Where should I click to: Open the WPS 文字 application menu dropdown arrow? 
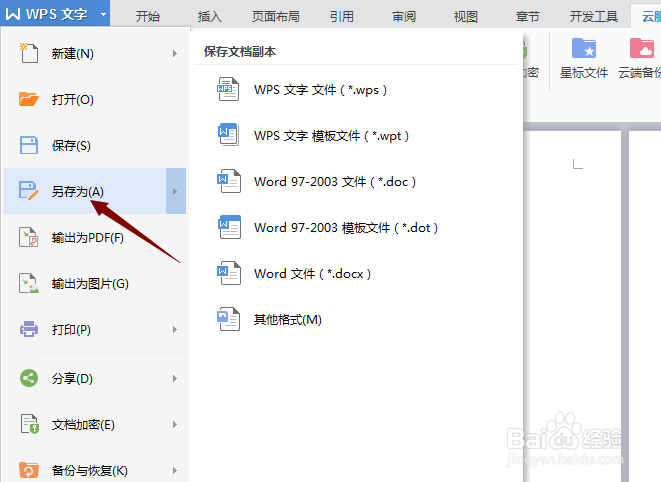pos(103,14)
